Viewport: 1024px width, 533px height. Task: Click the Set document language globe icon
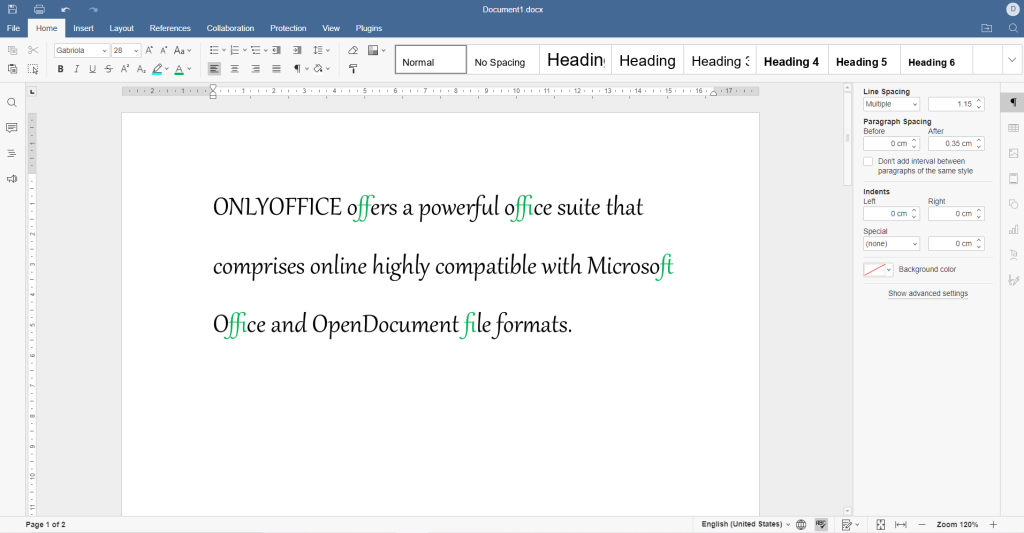click(801, 525)
